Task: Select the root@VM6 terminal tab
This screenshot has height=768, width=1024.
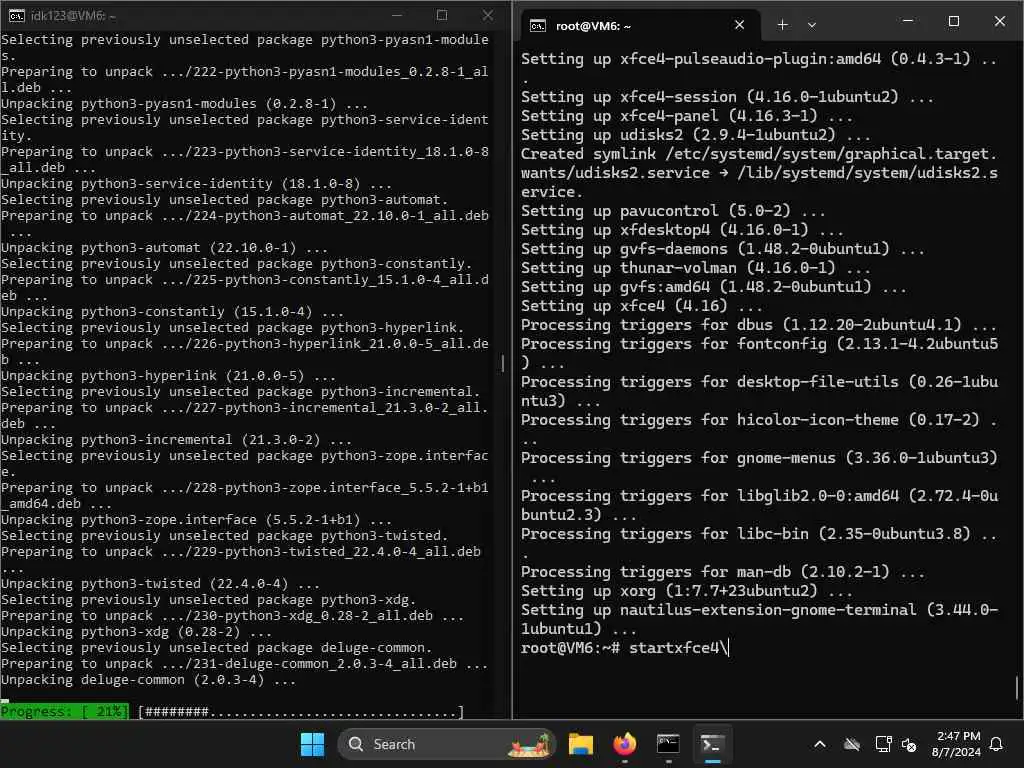Action: (640, 25)
